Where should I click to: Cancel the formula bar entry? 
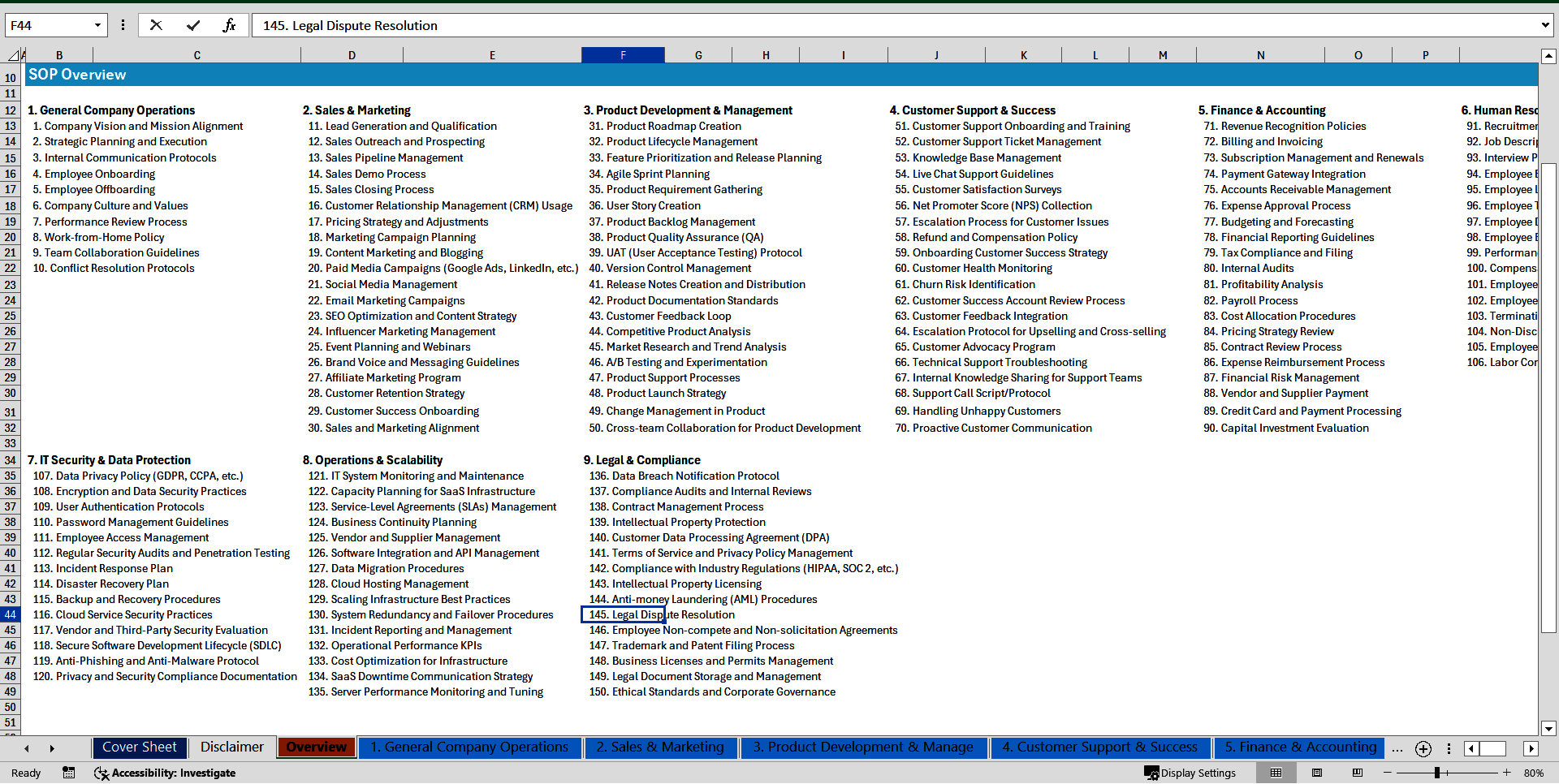click(156, 25)
